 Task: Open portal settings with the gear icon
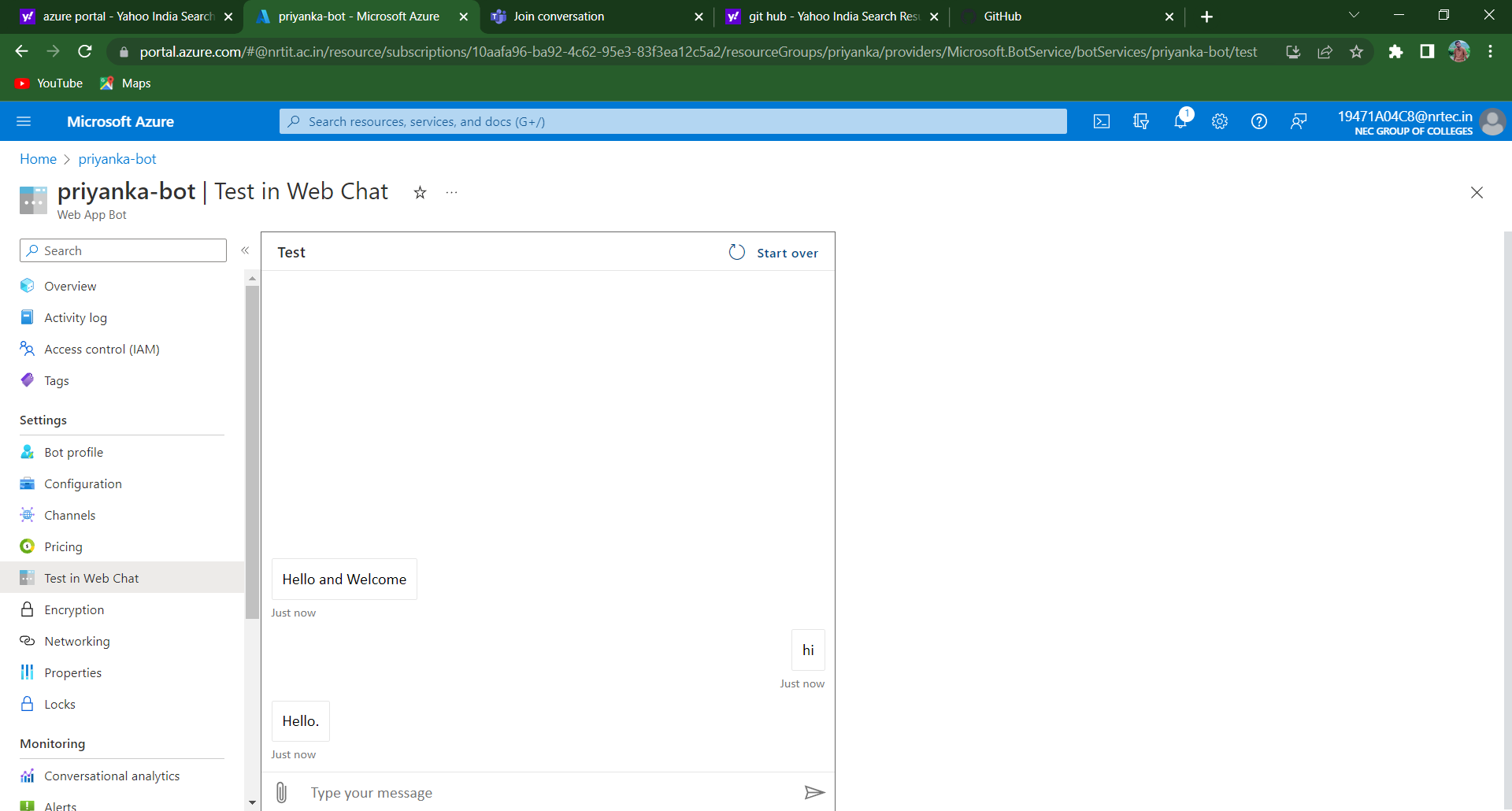1220,121
